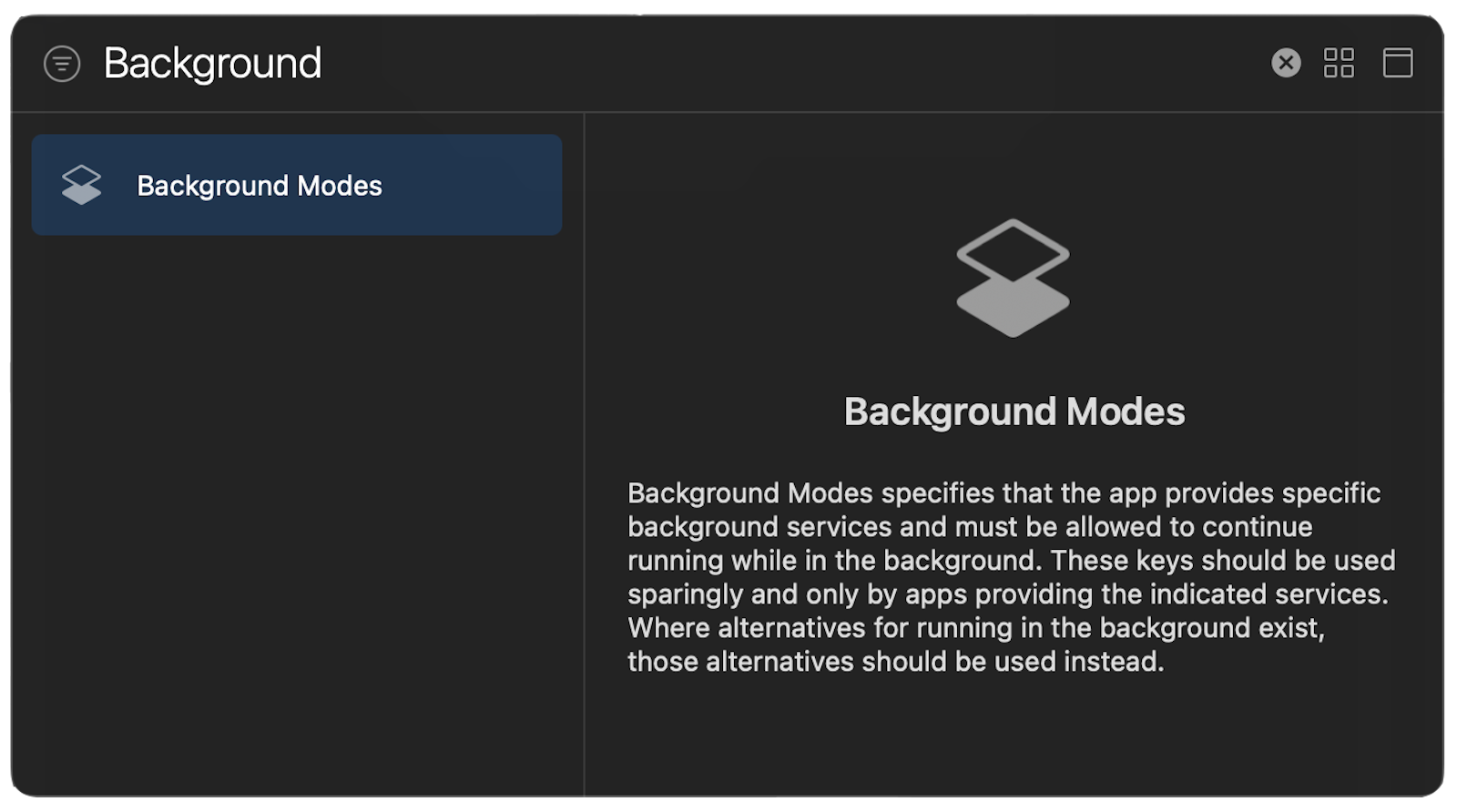This screenshot has width=1457, height=812.
Task: Switch to grid view of capabilities
Action: tap(1340, 62)
